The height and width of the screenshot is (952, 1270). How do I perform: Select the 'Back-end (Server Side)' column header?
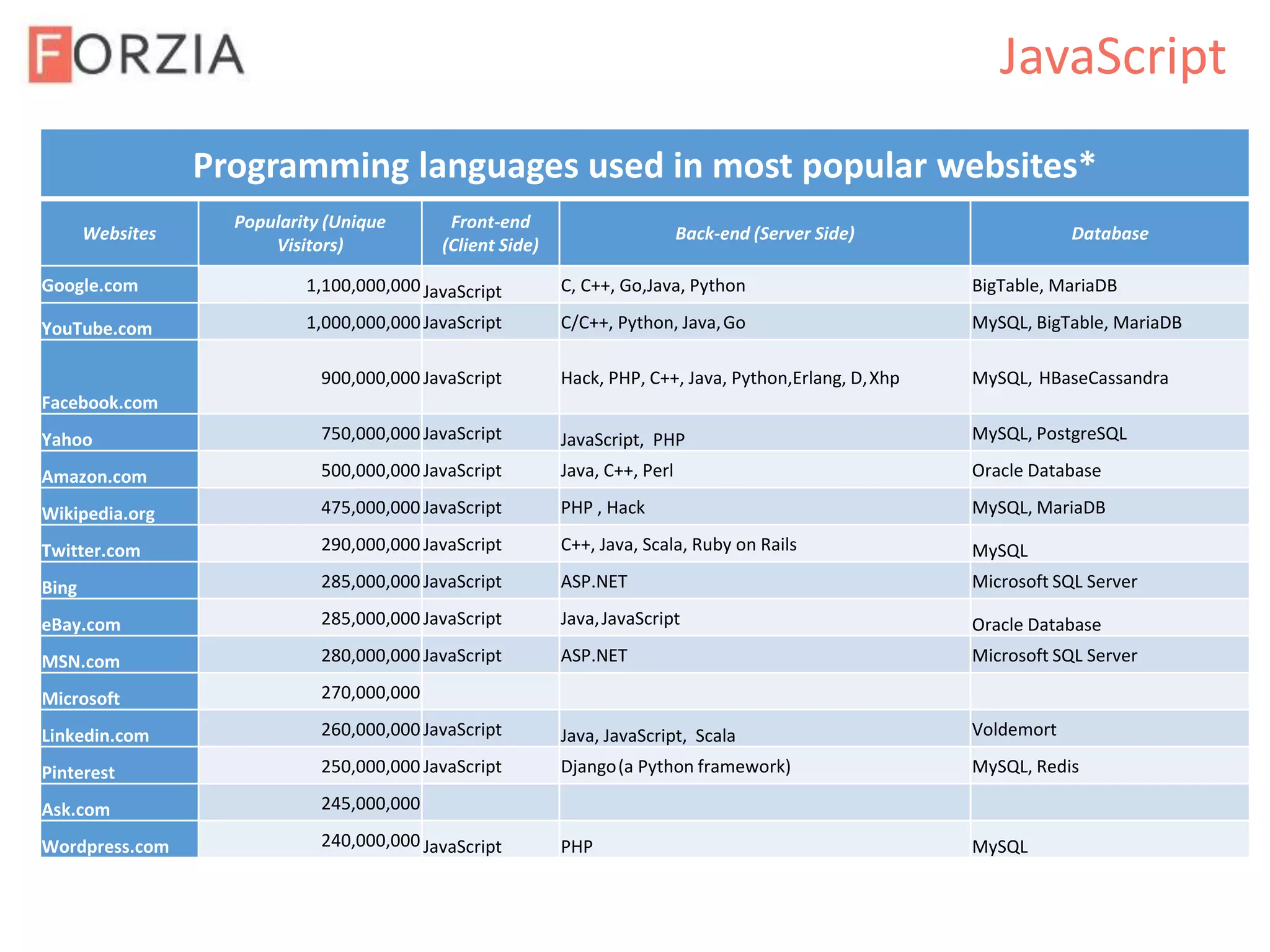coord(765,234)
